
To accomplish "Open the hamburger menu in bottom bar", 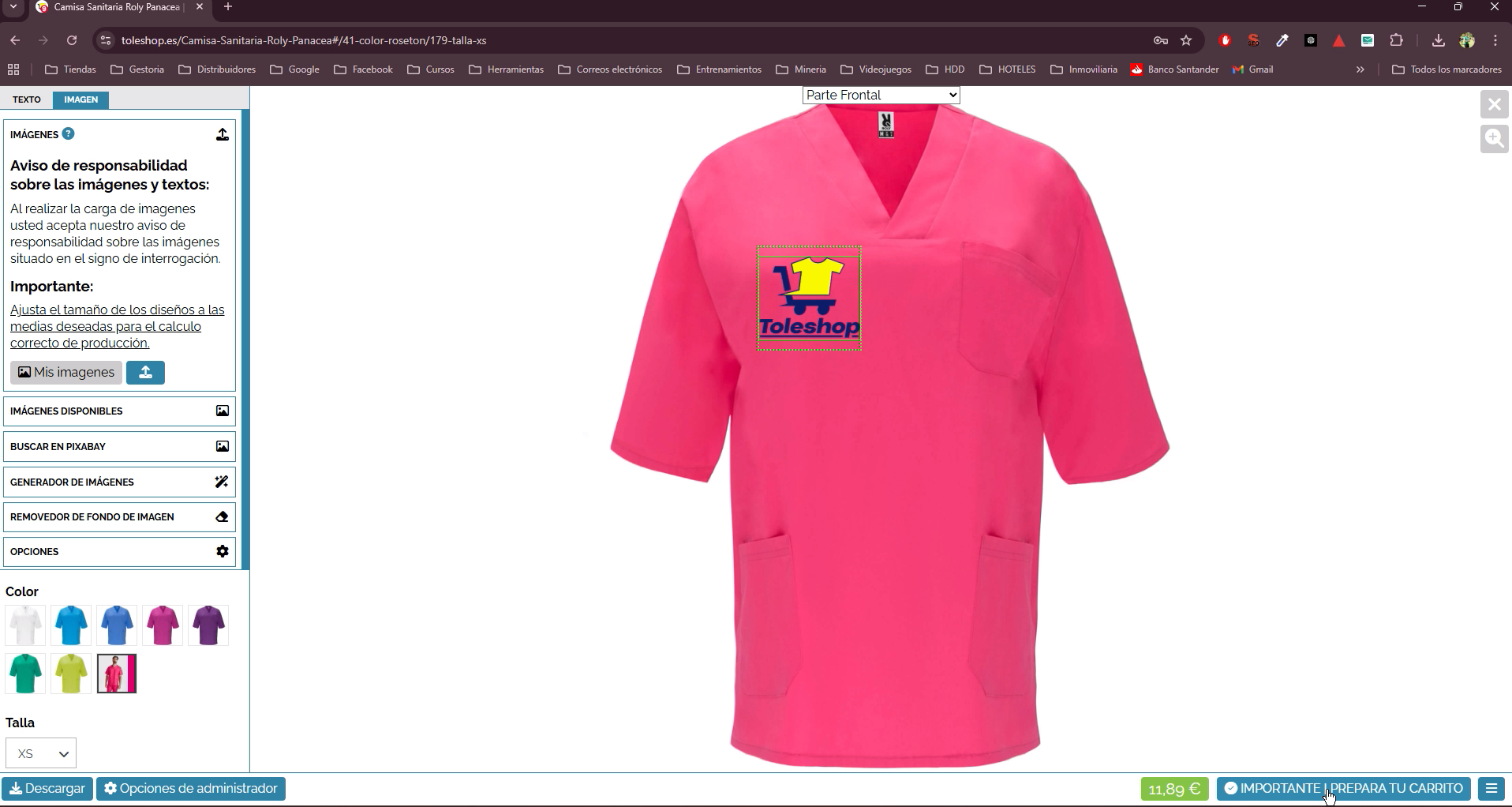I will click(x=1491, y=789).
